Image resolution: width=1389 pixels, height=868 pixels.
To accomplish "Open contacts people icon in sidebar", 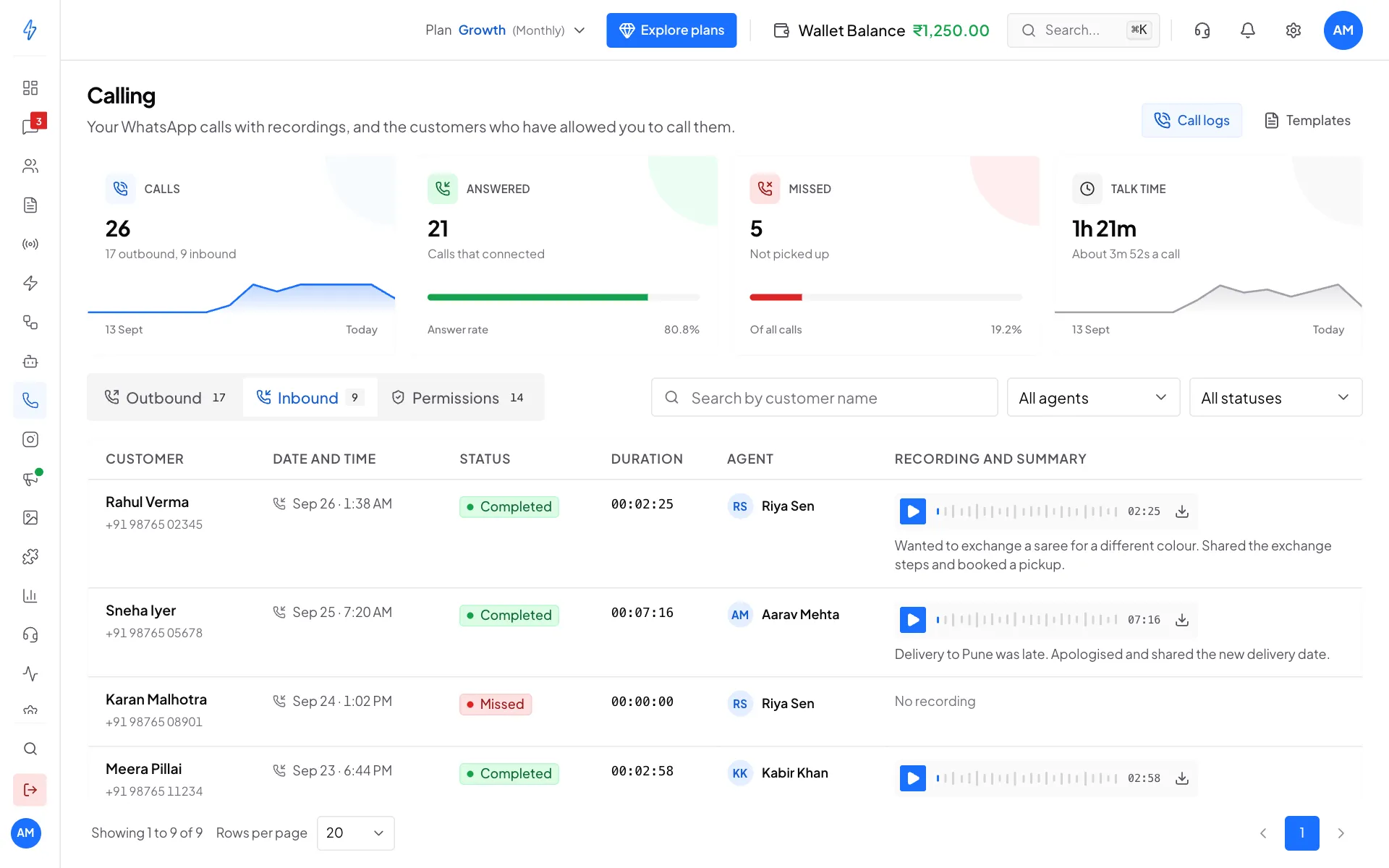I will [x=30, y=166].
